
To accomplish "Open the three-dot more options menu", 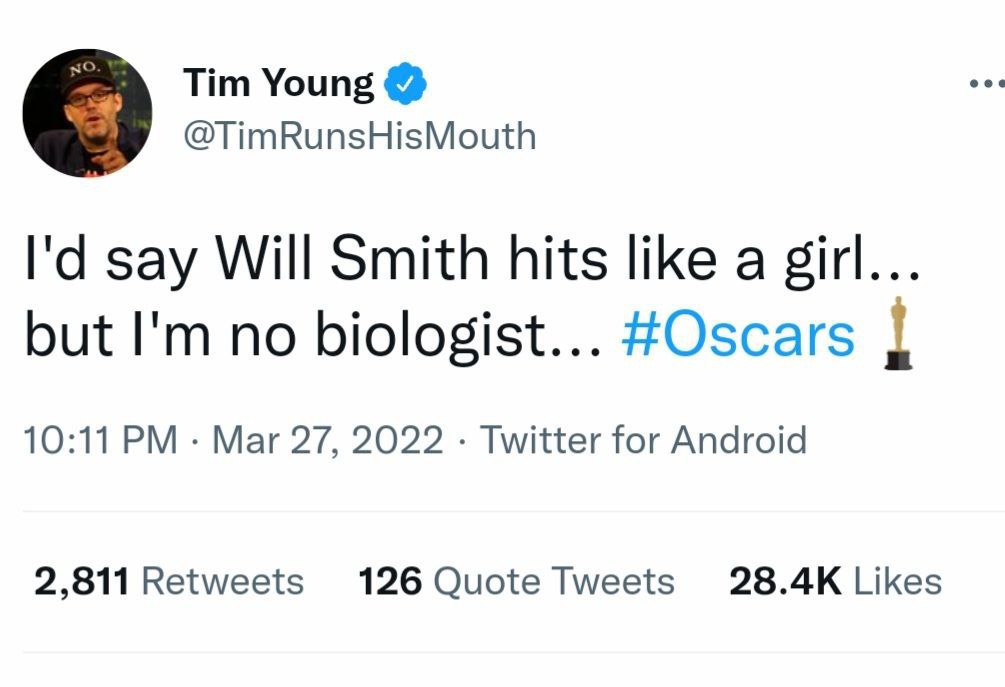I will tap(987, 83).
